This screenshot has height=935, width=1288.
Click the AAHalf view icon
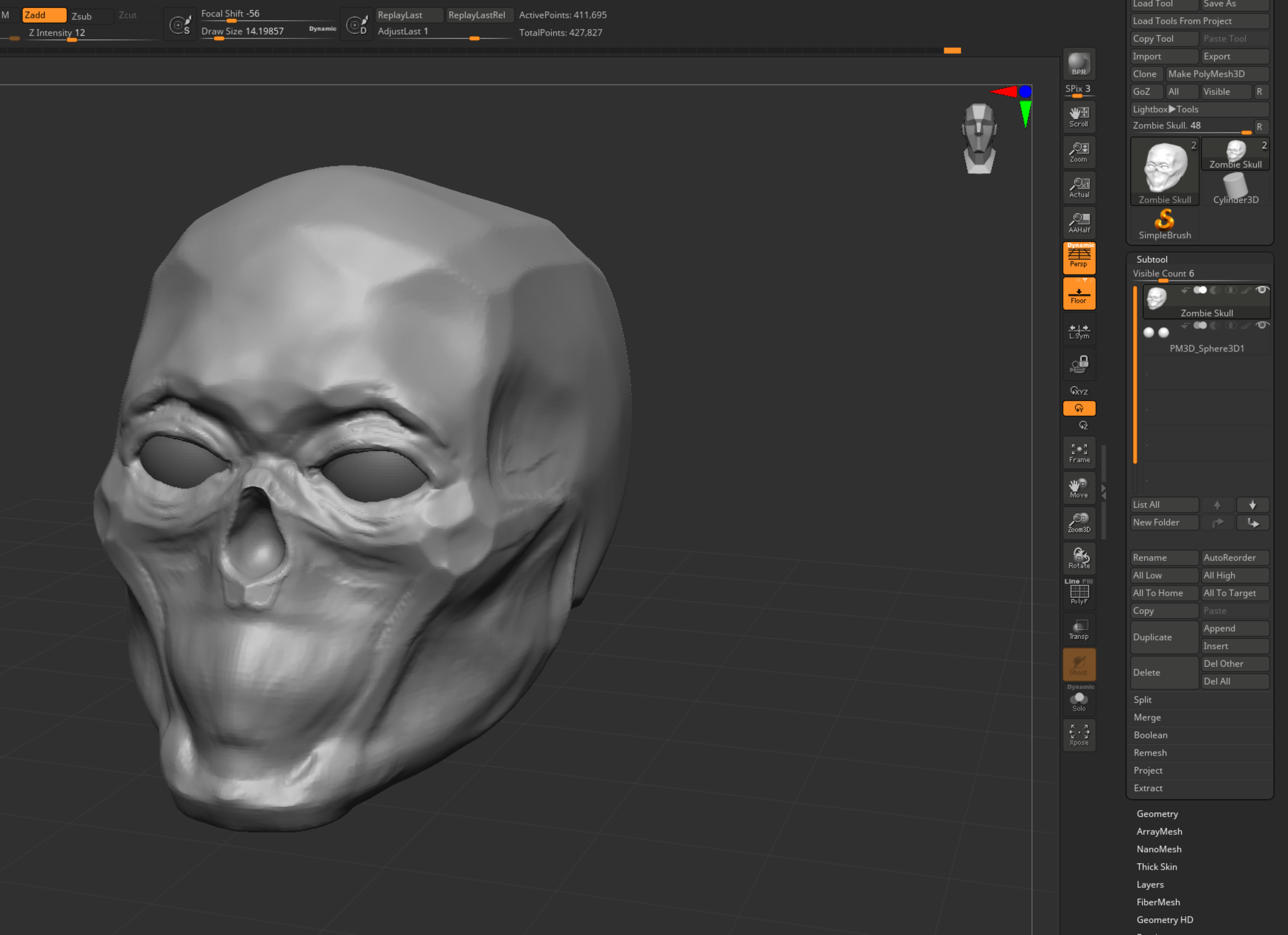click(x=1078, y=222)
